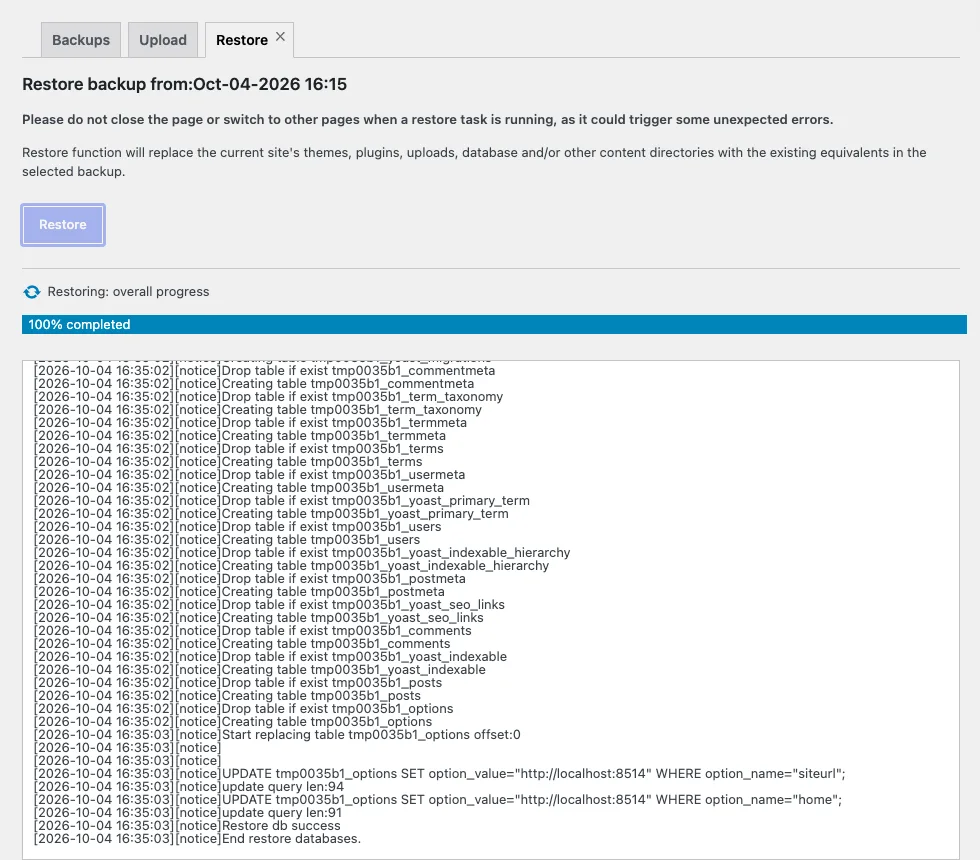This screenshot has width=980, height=860.
Task: Close the Restore tab with its X icon
Action: (x=281, y=37)
